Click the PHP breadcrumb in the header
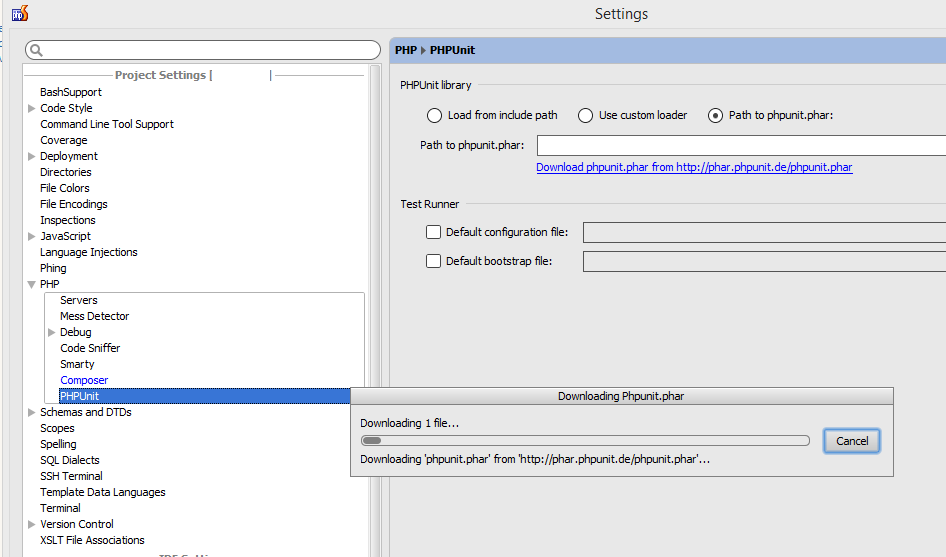946x557 pixels. pyautogui.click(x=405, y=50)
